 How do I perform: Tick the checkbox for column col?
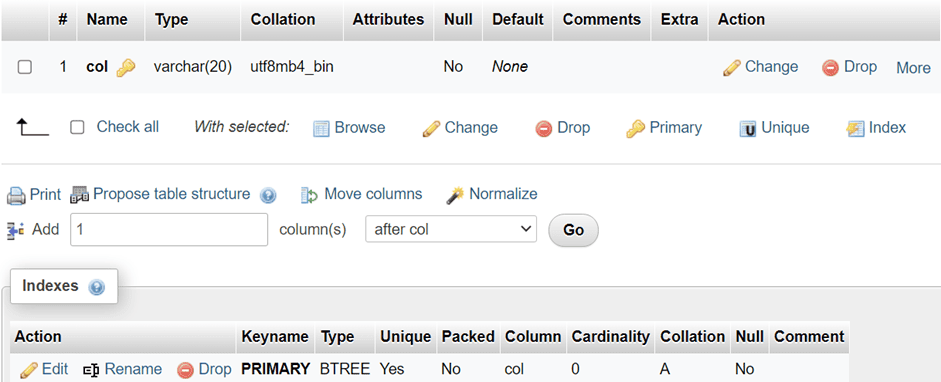25,67
